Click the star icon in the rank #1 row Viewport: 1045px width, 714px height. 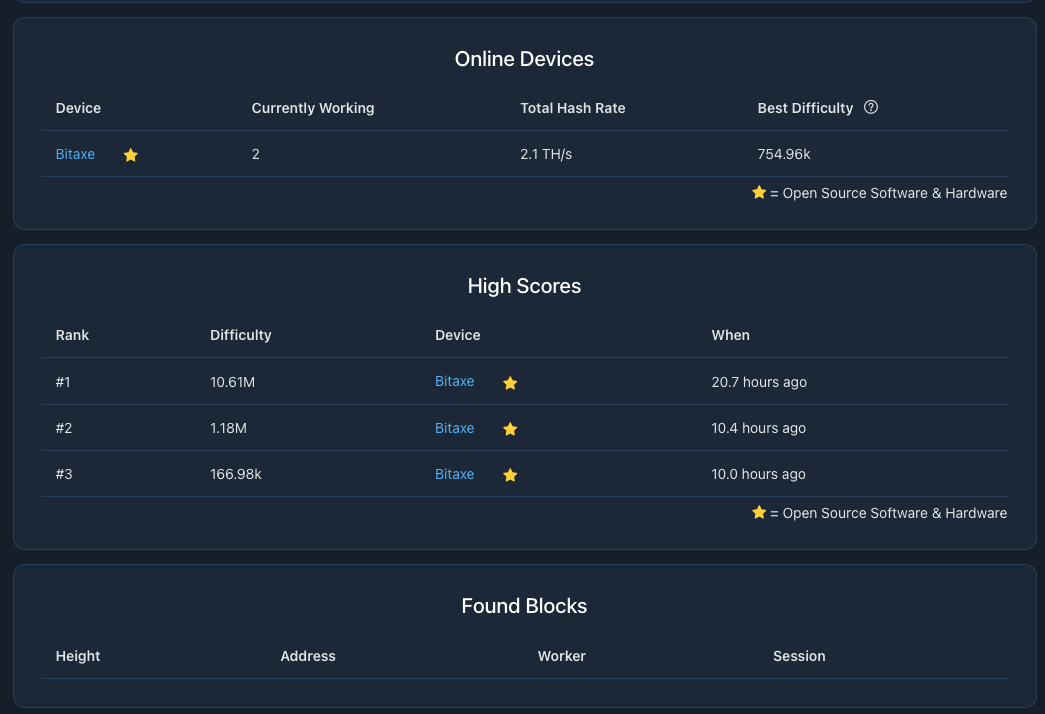510,383
